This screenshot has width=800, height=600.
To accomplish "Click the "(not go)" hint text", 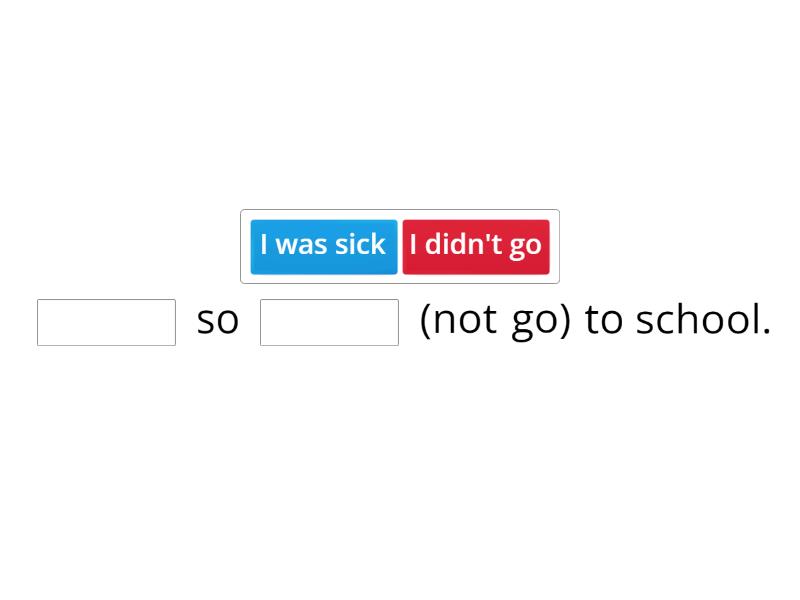I will tap(495, 321).
